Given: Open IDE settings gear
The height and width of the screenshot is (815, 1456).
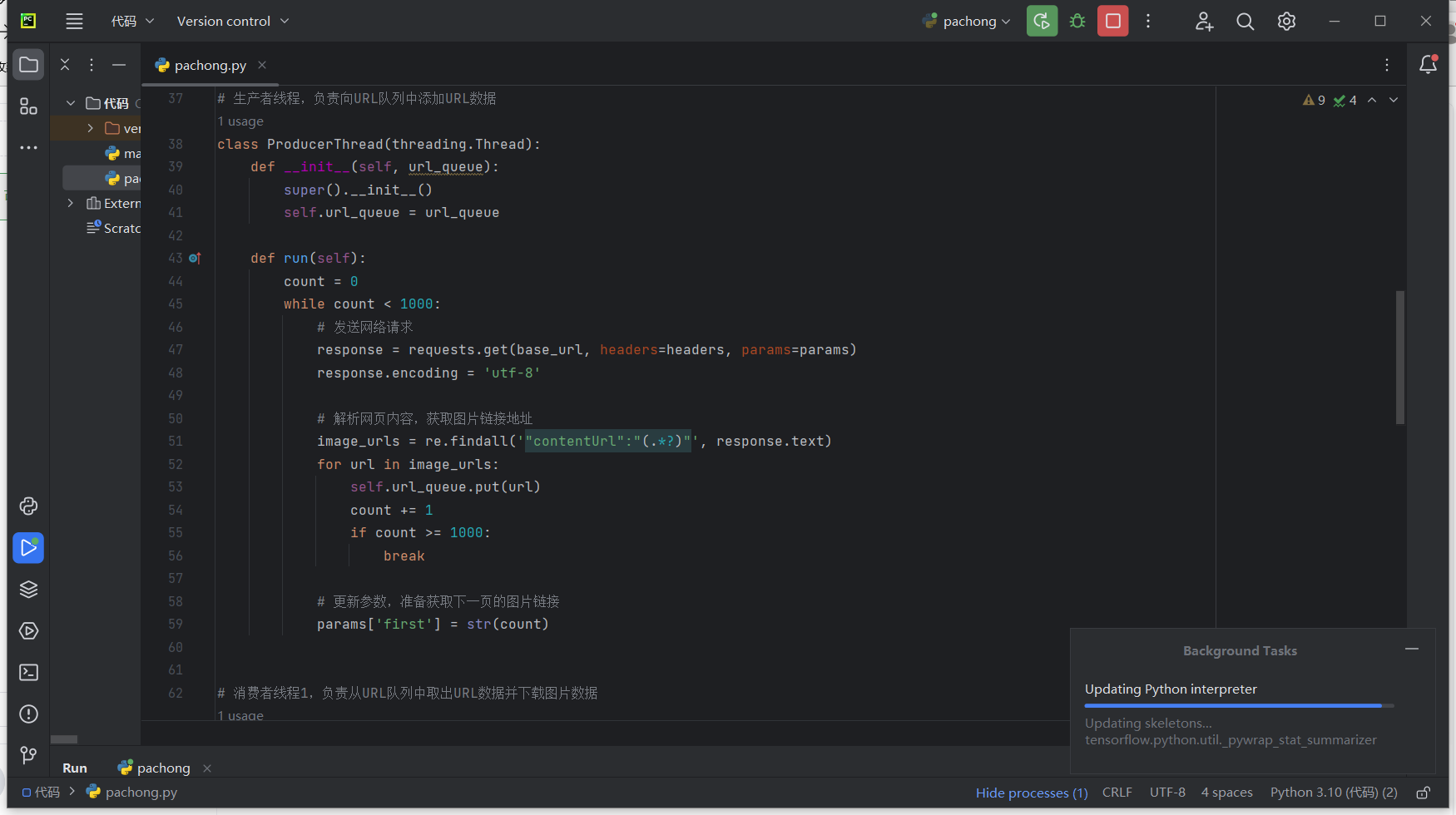Looking at the screenshot, I should (1286, 22).
